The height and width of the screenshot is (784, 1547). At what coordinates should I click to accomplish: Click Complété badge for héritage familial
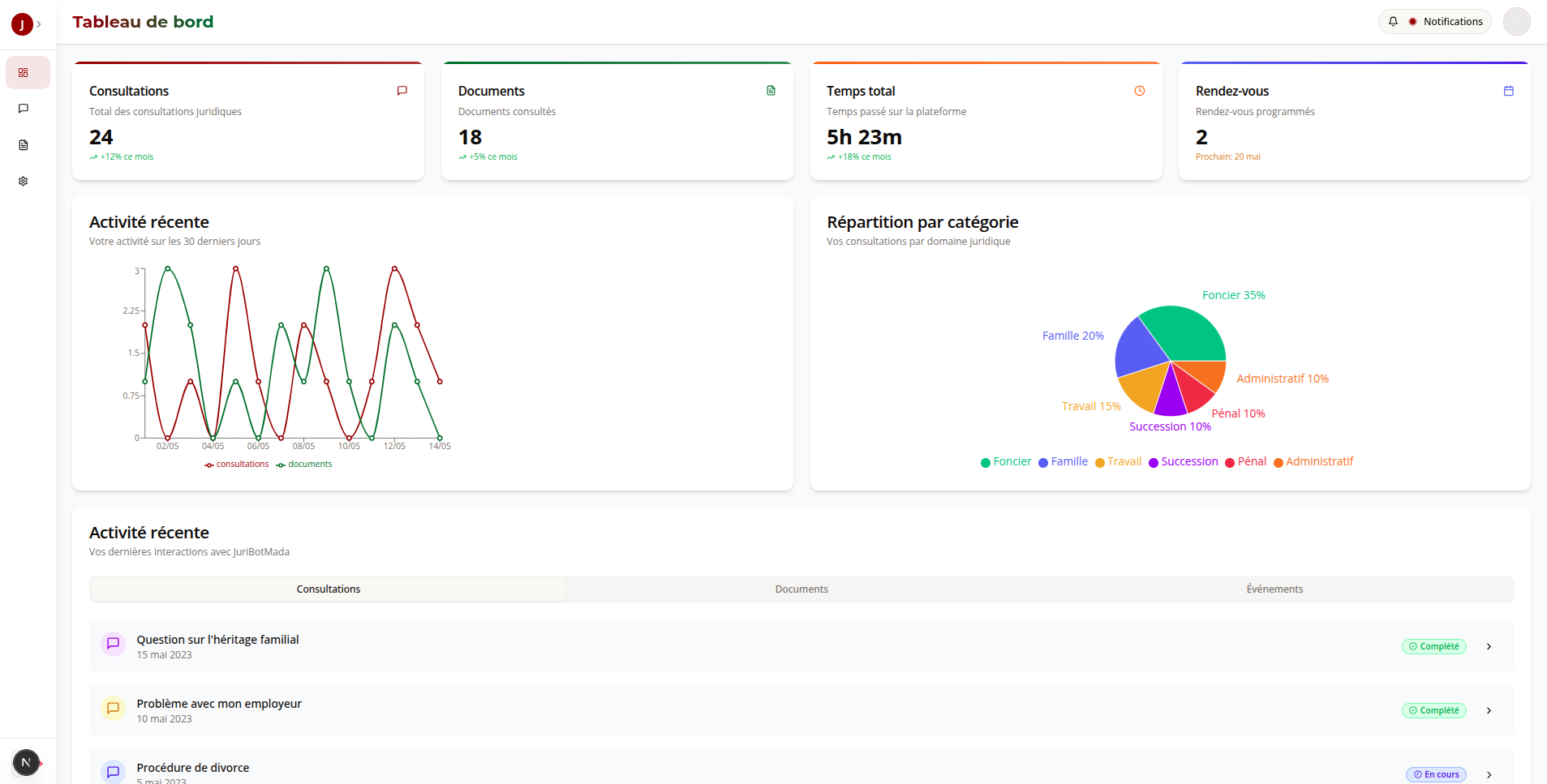click(x=1433, y=647)
